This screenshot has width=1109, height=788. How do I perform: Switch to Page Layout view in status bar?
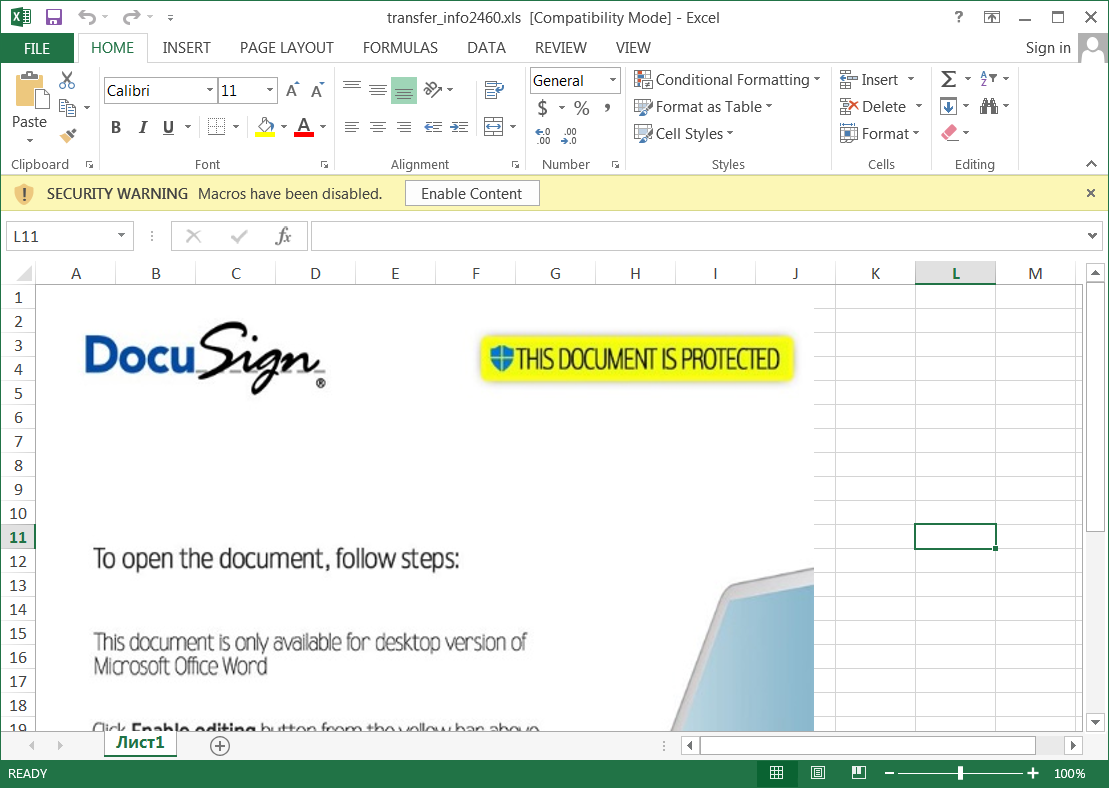pyautogui.click(x=817, y=772)
